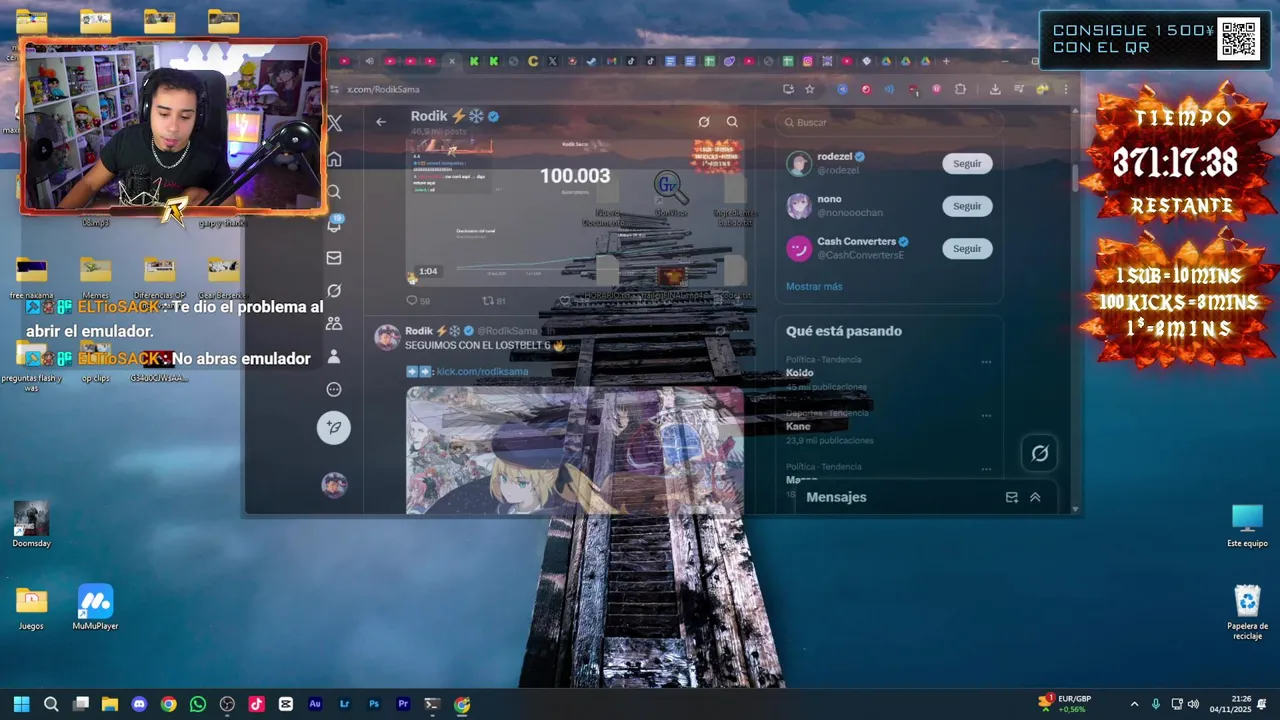1280x720 pixels.
Task: Open X direct messages envelope icon
Action: coord(334,258)
